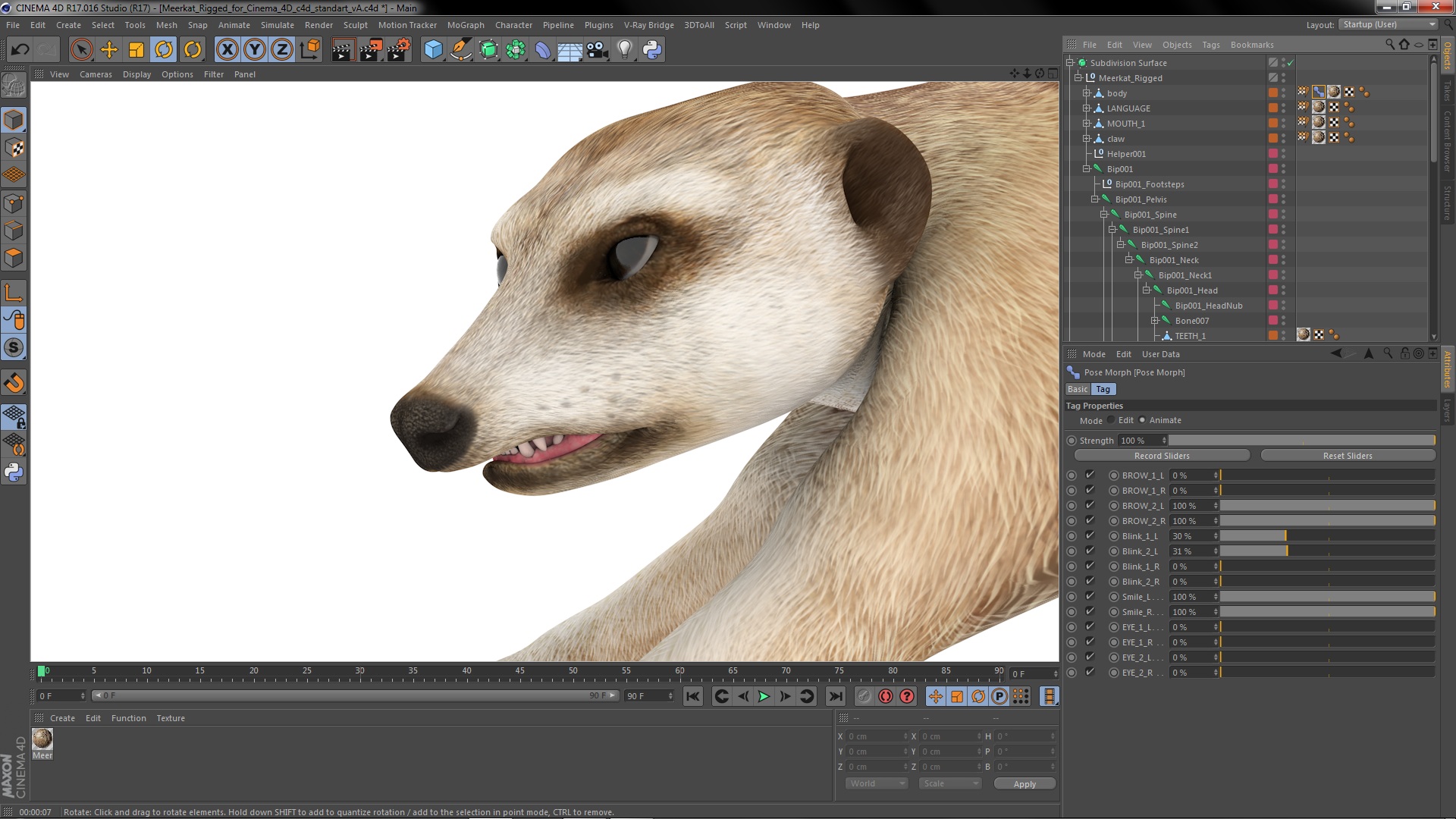Click the Undo arrow icon

20,50
